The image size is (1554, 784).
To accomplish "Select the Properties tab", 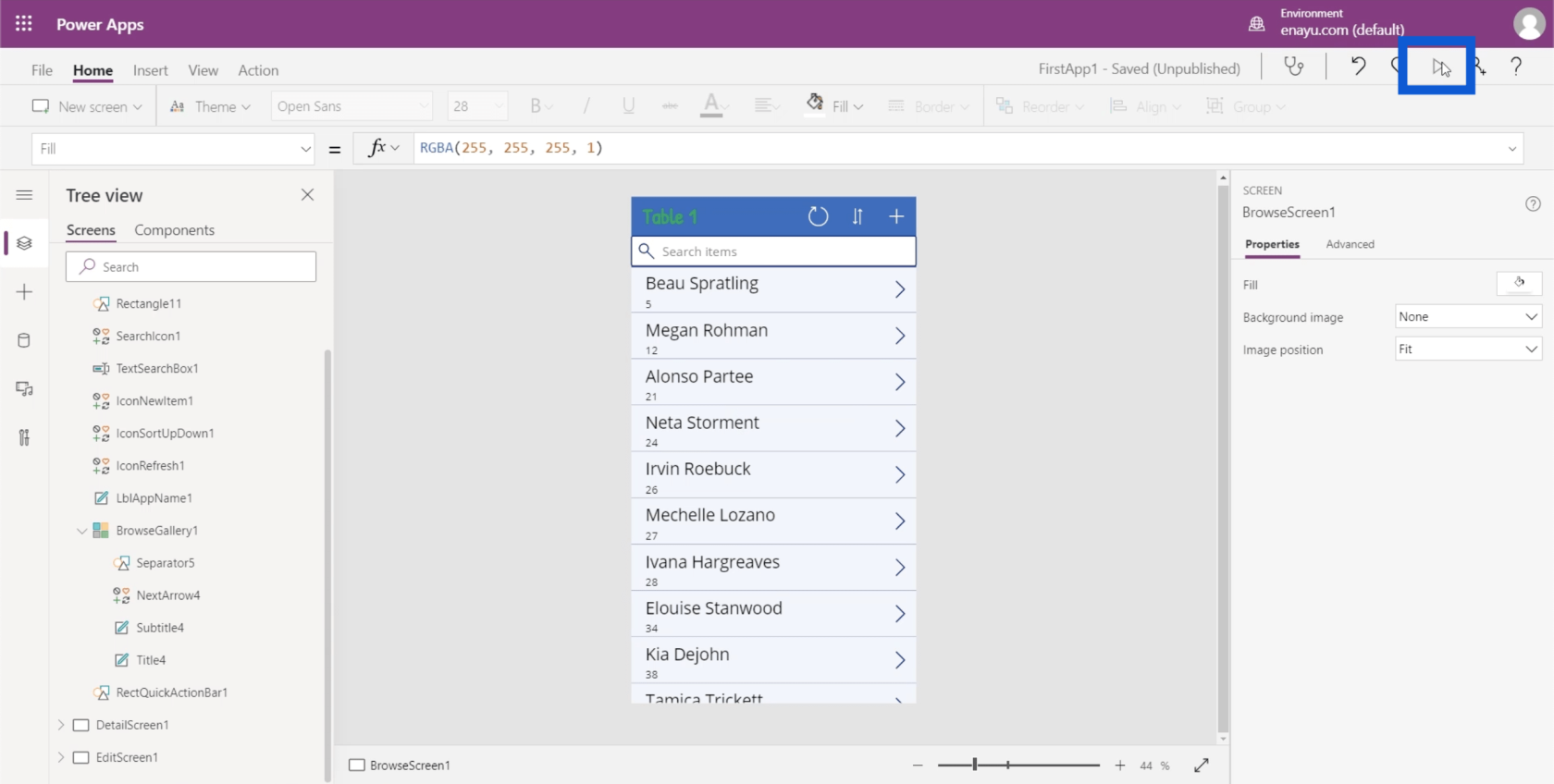I will coord(1272,244).
